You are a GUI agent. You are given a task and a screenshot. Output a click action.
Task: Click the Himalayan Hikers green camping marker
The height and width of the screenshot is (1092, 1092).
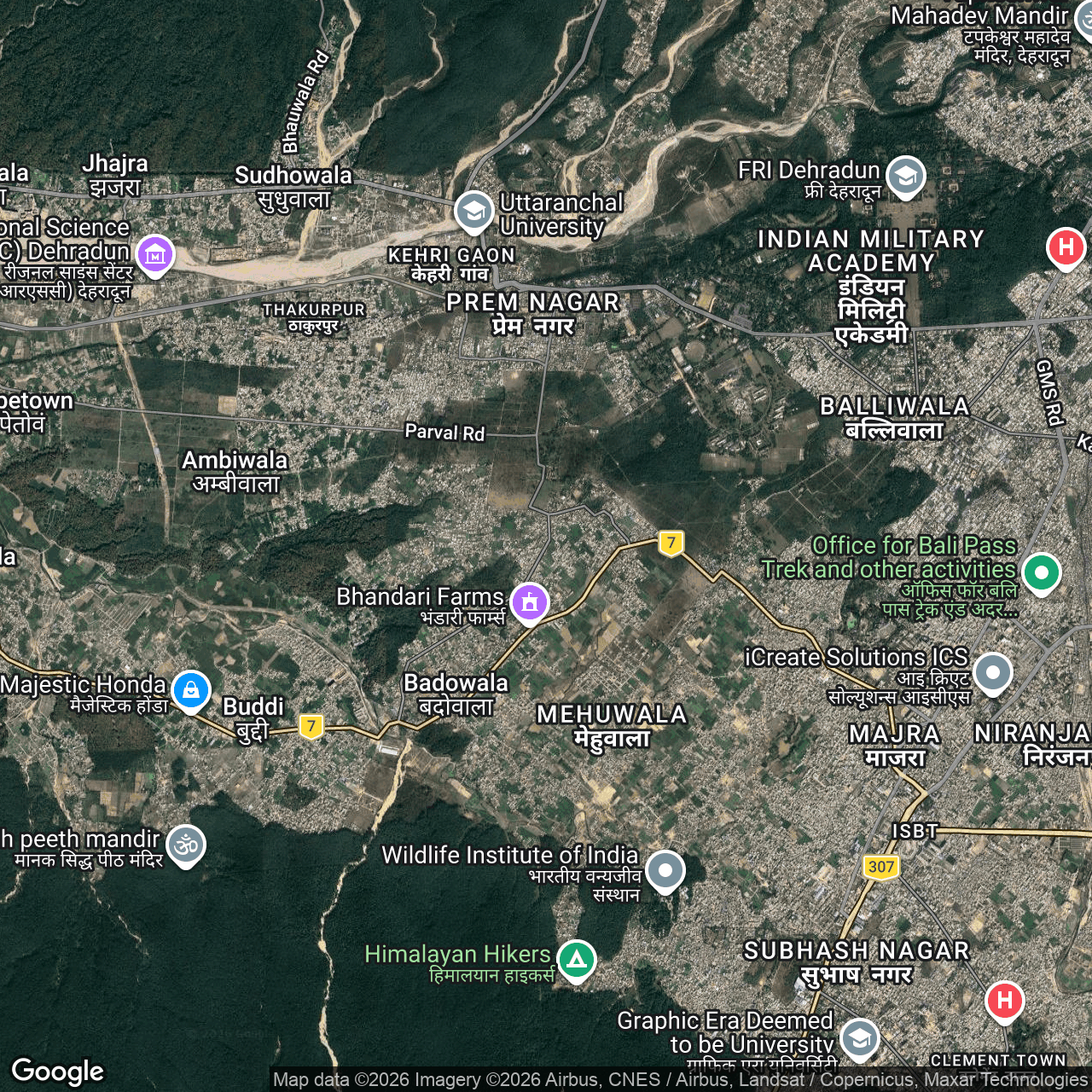(577, 959)
